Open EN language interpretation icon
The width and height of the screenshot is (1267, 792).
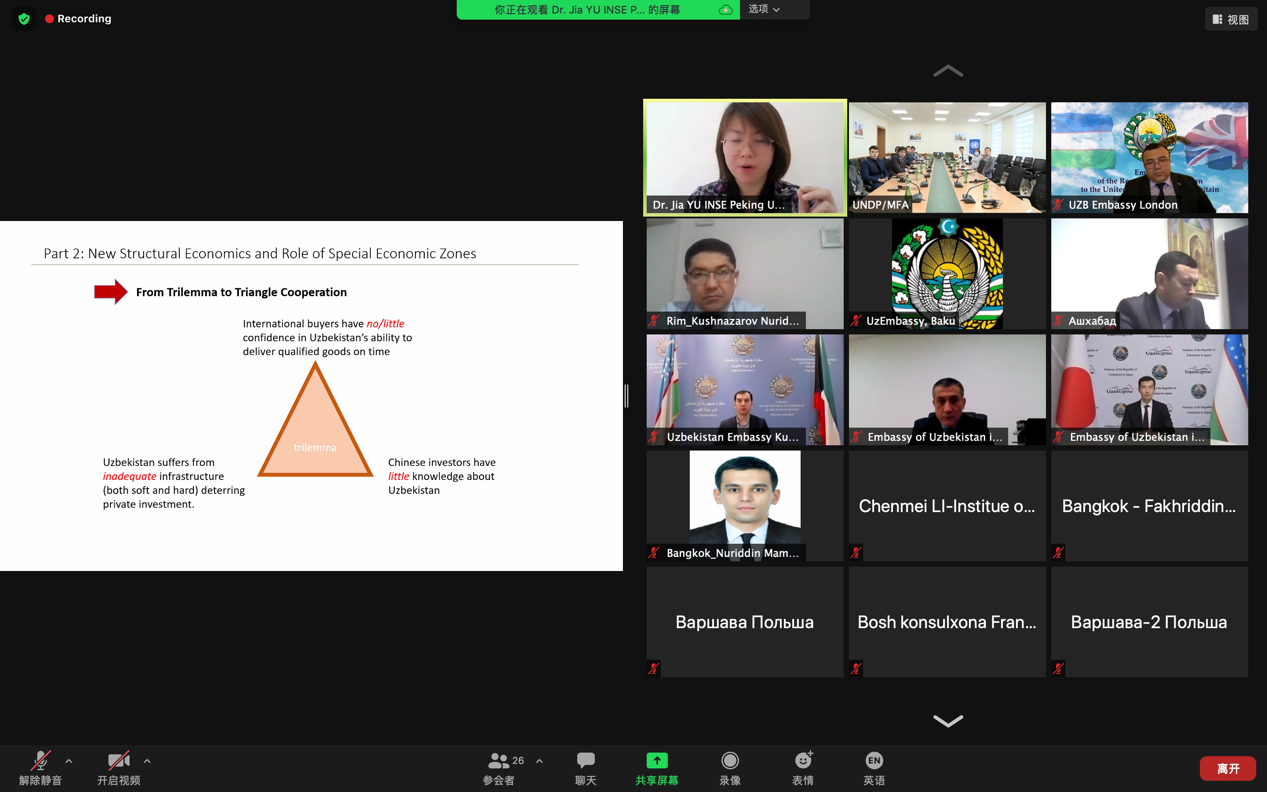(x=874, y=761)
